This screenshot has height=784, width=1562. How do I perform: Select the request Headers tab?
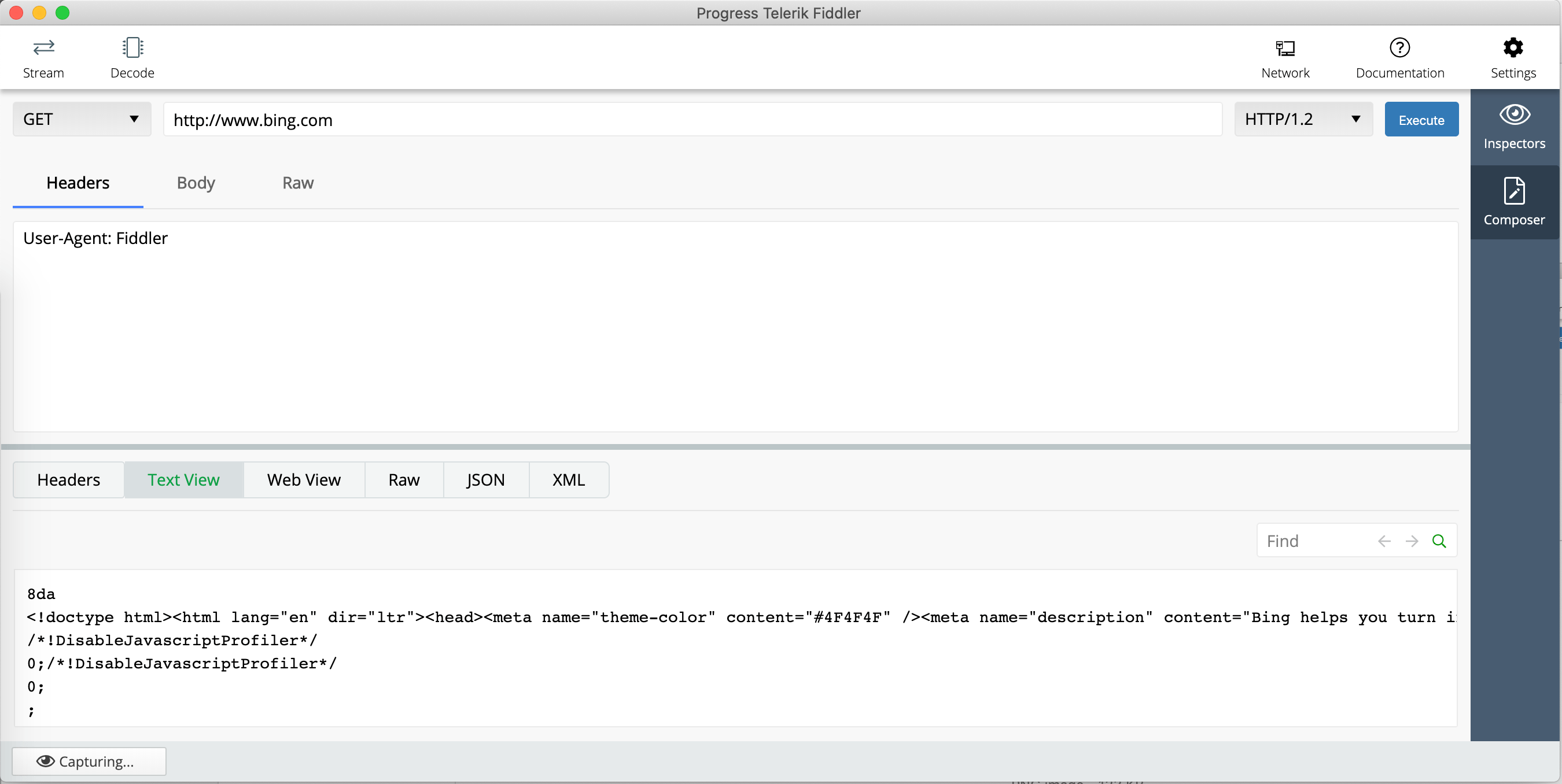tap(78, 183)
